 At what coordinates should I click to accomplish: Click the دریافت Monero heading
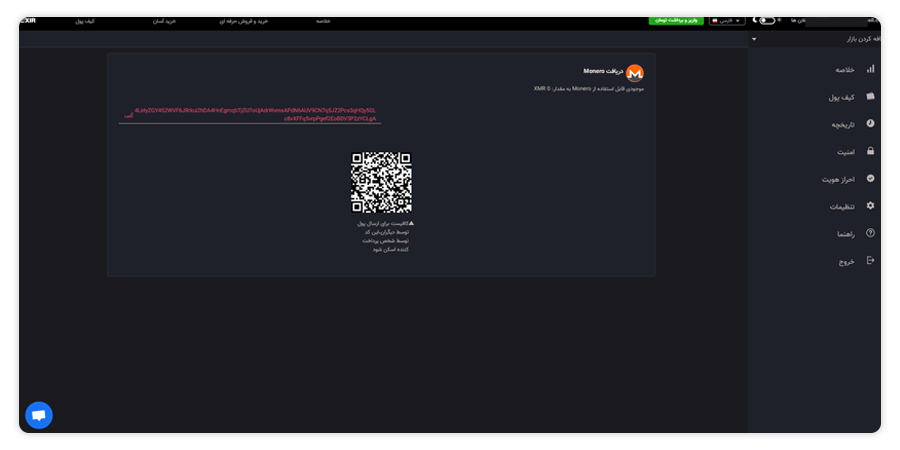(x=603, y=71)
